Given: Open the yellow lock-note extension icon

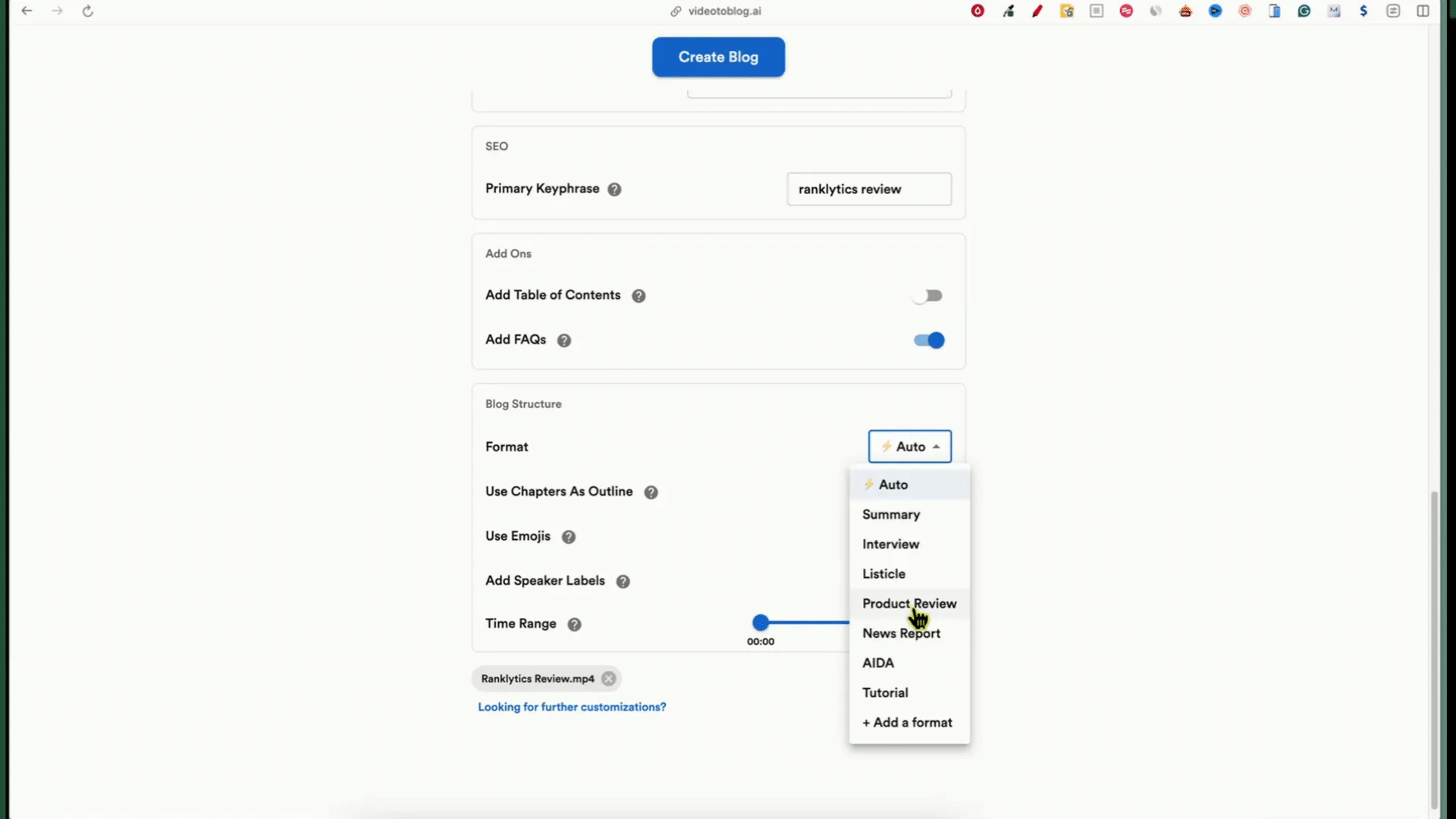Looking at the screenshot, I should pos(1067,11).
